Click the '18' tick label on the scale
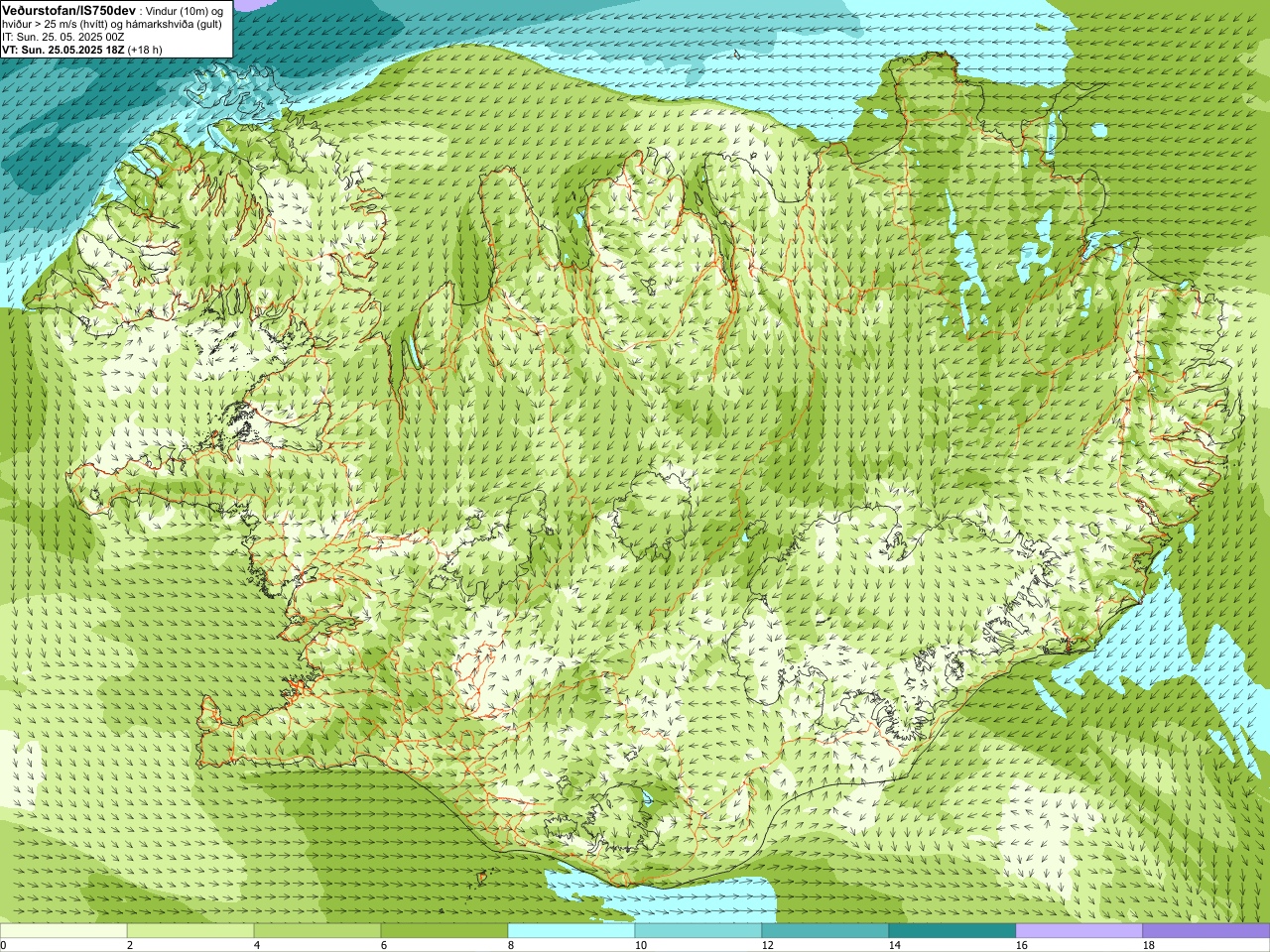The width and height of the screenshot is (1270, 952). pos(1149,945)
